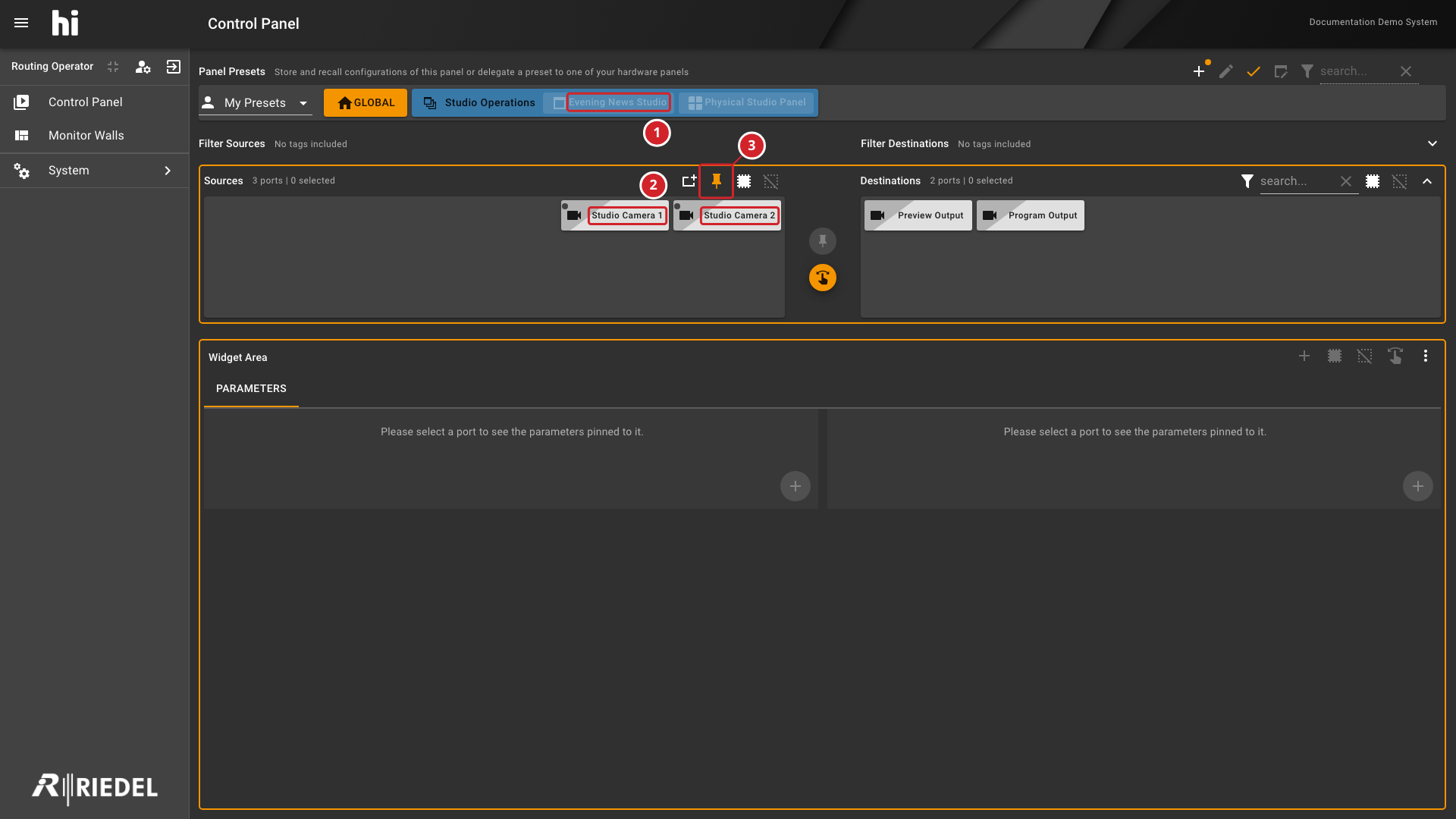The height and width of the screenshot is (819, 1456).
Task: Click the preset filter funnel icon
Action: point(1307,71)
